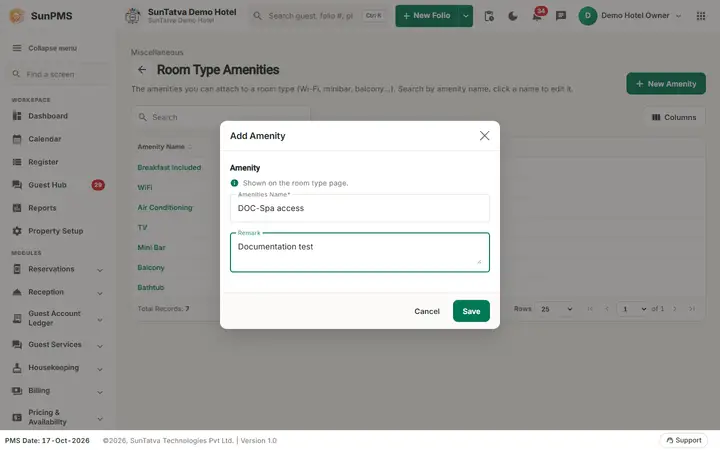
Task: Open the global guest search field
Action: (x=318, y=16)
